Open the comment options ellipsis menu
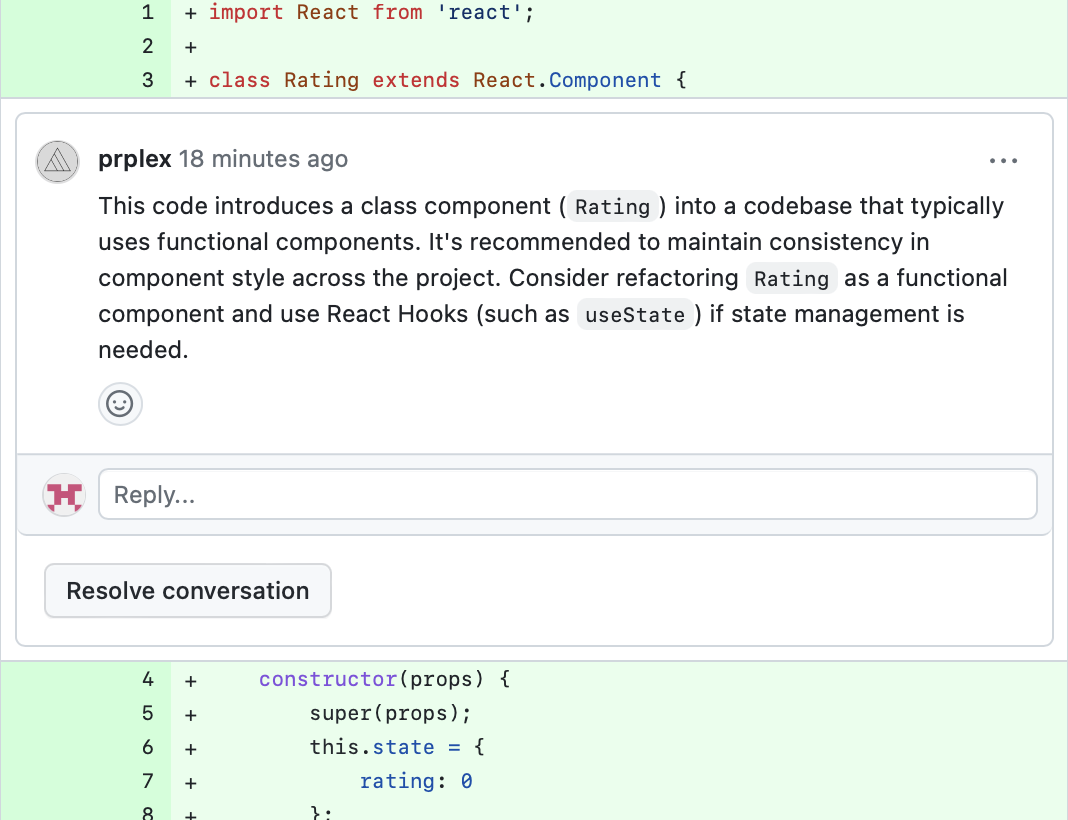This screenshot has height=820, width=1068. 1002,161
